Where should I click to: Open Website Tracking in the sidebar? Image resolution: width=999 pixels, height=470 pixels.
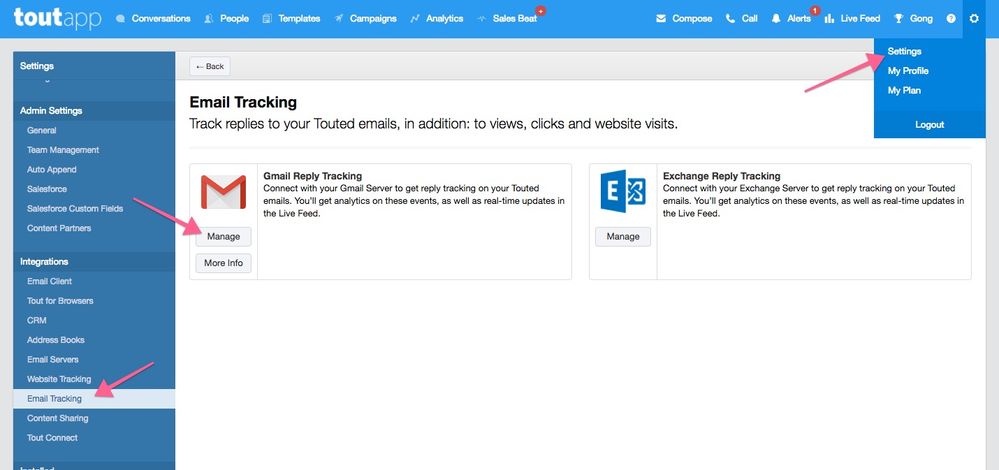coord(59,379)
